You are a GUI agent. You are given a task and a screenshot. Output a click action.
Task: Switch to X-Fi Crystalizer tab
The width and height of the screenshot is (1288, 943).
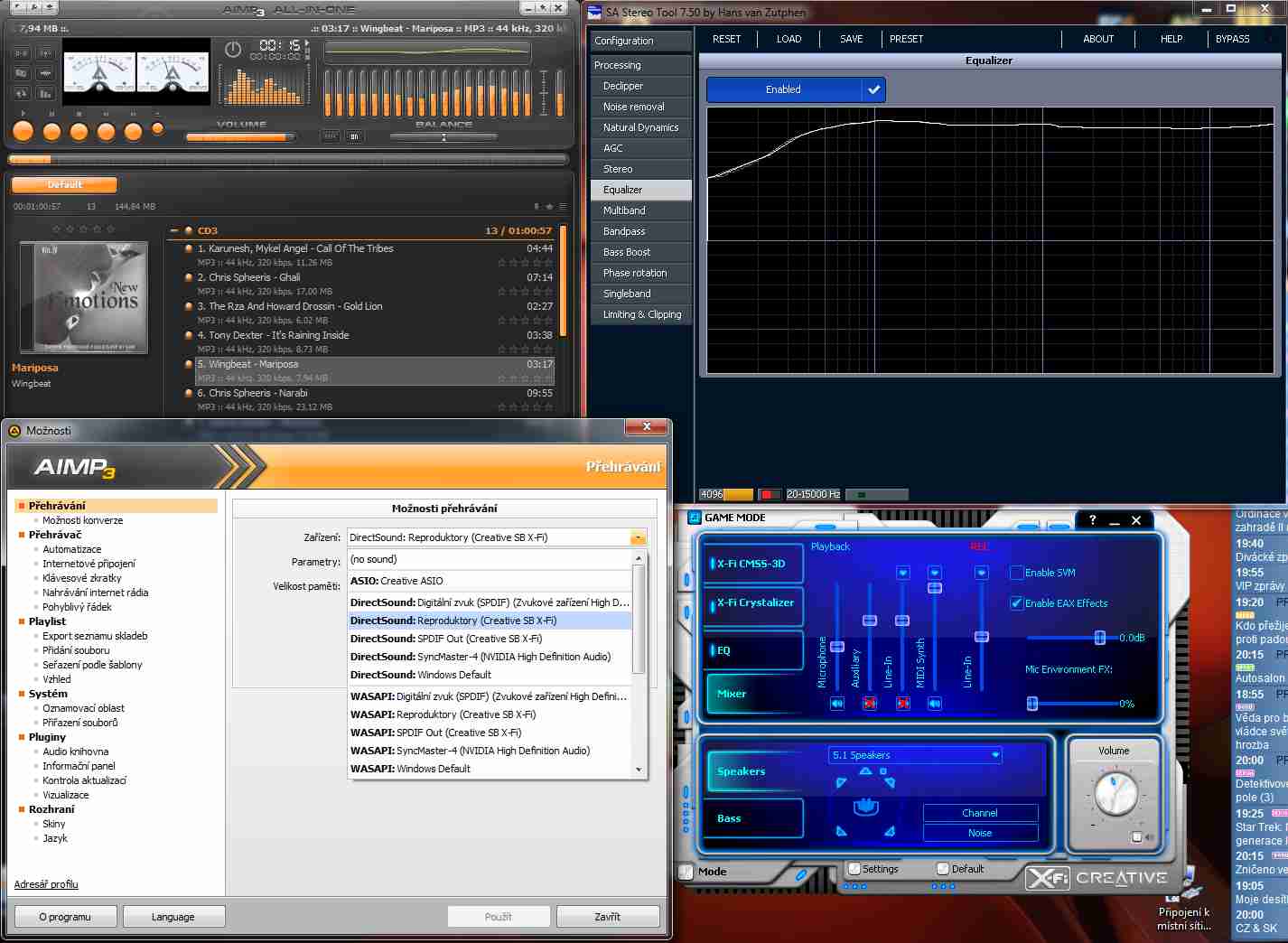754,603
